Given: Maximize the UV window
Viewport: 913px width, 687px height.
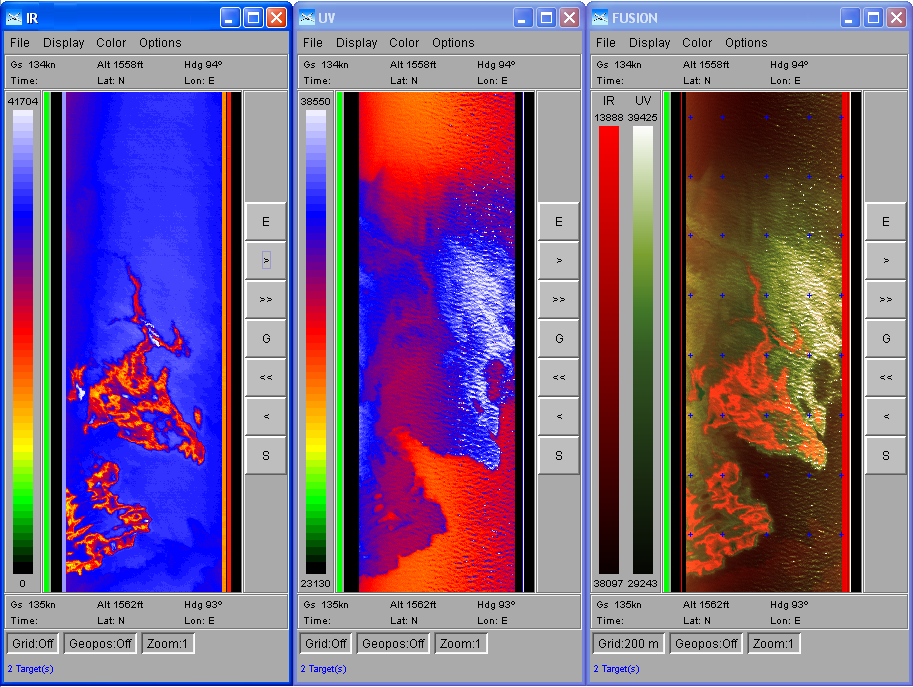Looking at the screenshot, I should [546, 18].
